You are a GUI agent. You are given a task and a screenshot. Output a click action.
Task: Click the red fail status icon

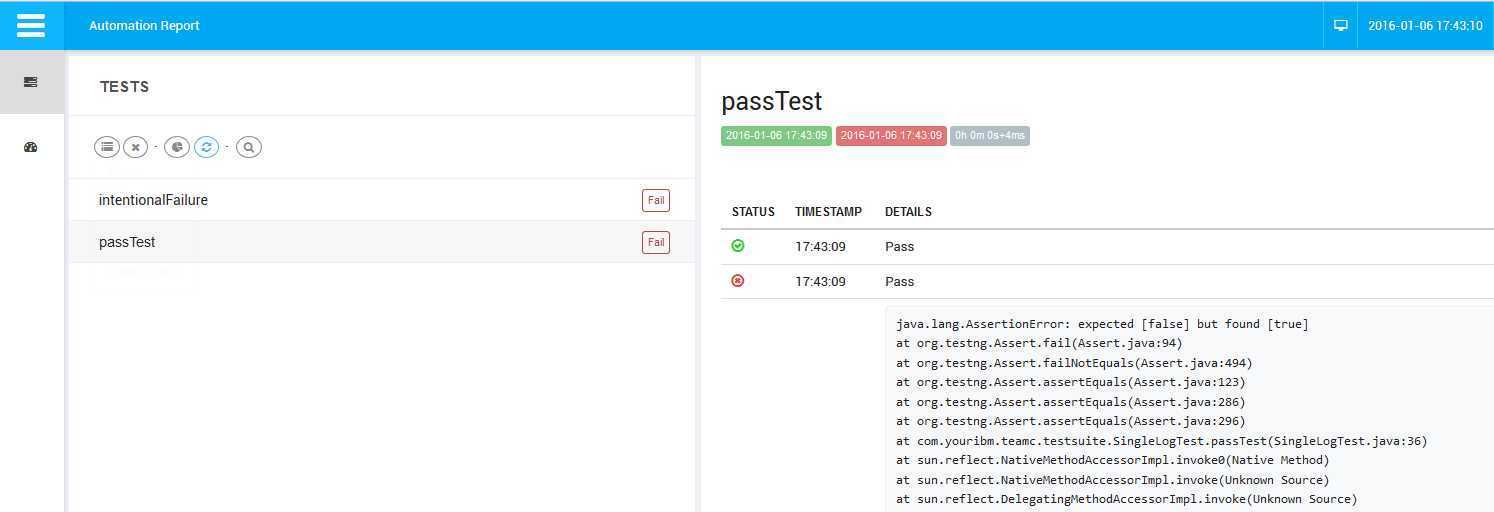tap(738, 281)
